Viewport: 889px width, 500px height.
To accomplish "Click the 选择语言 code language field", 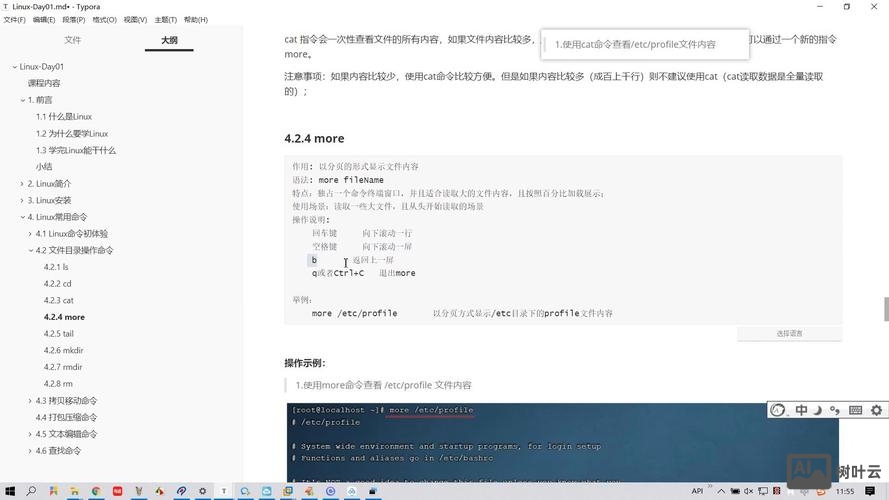I will pos(789,333).
